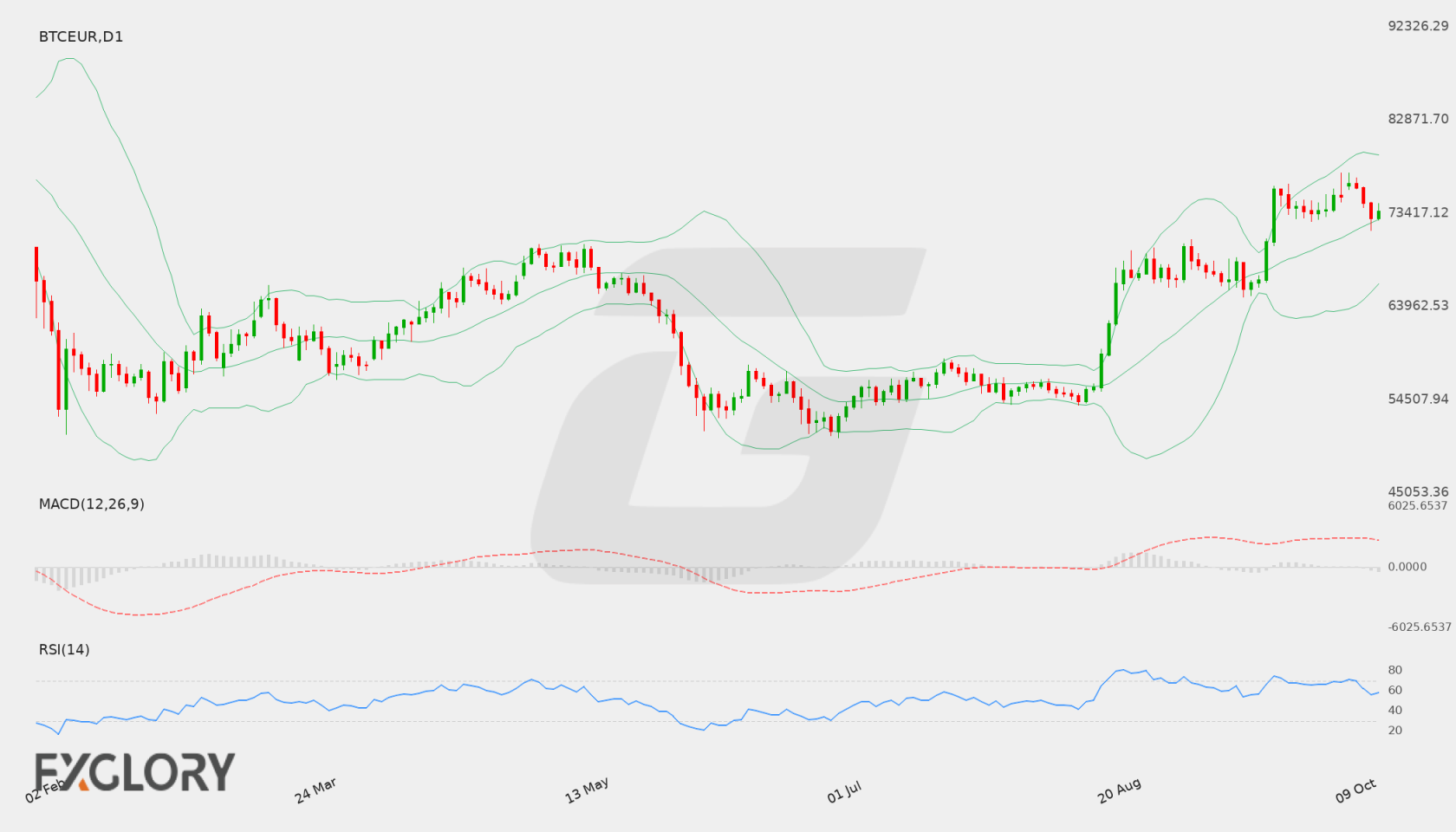Click the 63962.53 price axis value
1456x832 pixels.
tap(1418, 305)
